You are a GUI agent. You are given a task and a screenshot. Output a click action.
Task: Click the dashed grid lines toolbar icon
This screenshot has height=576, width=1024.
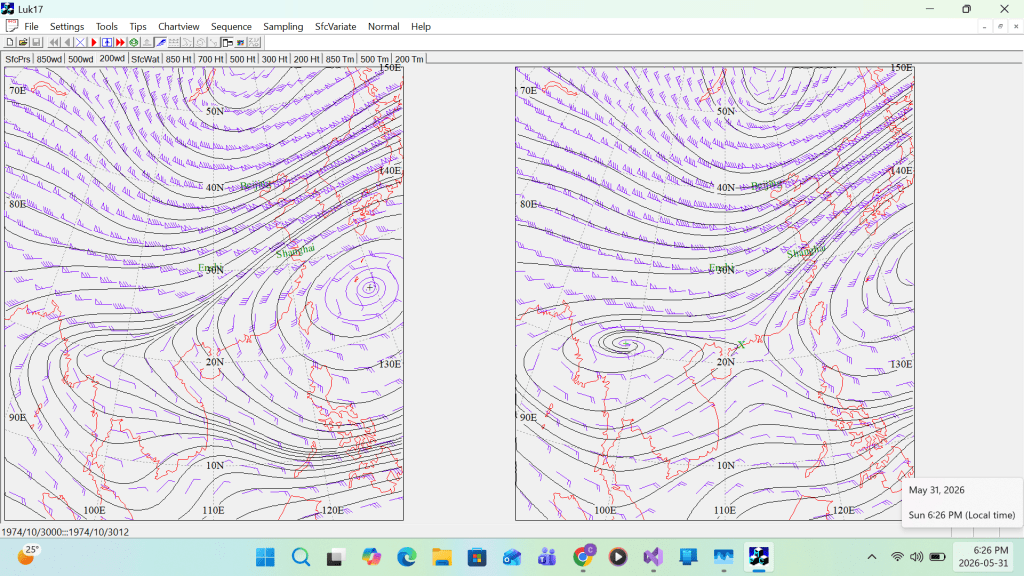click(x=174, y=42)
